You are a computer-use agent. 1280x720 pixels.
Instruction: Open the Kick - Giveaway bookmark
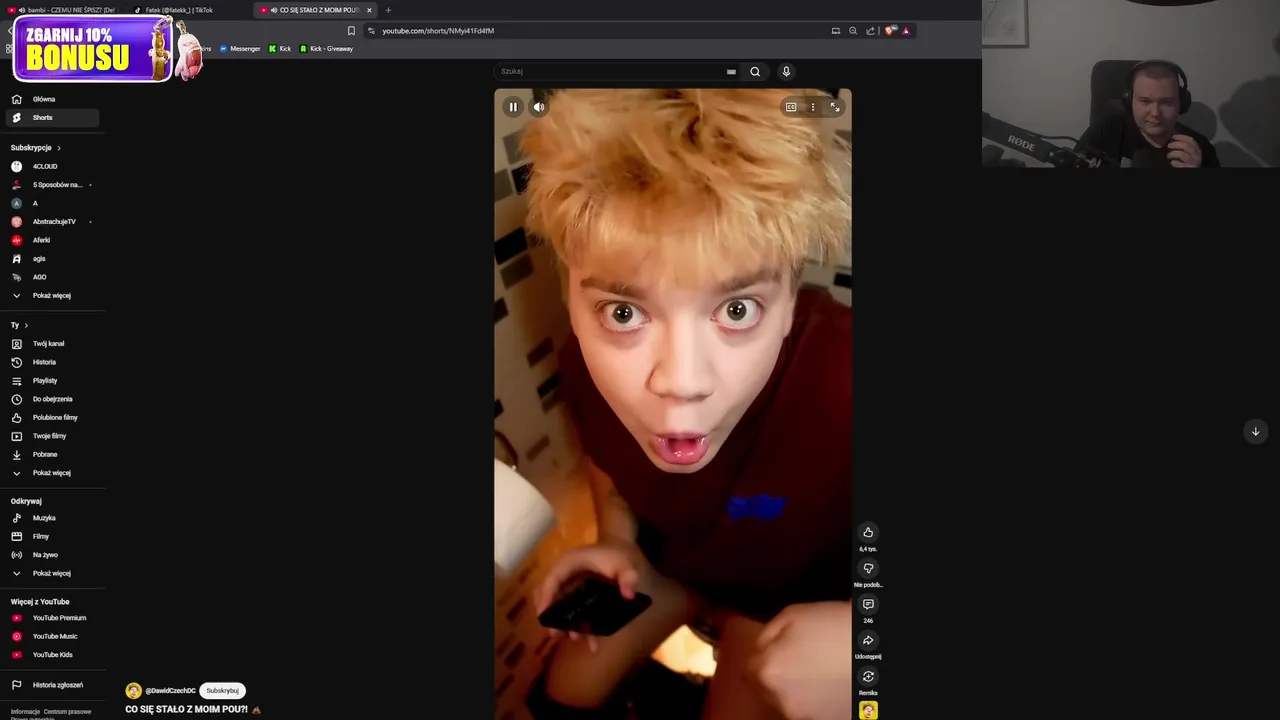point(327,49)
